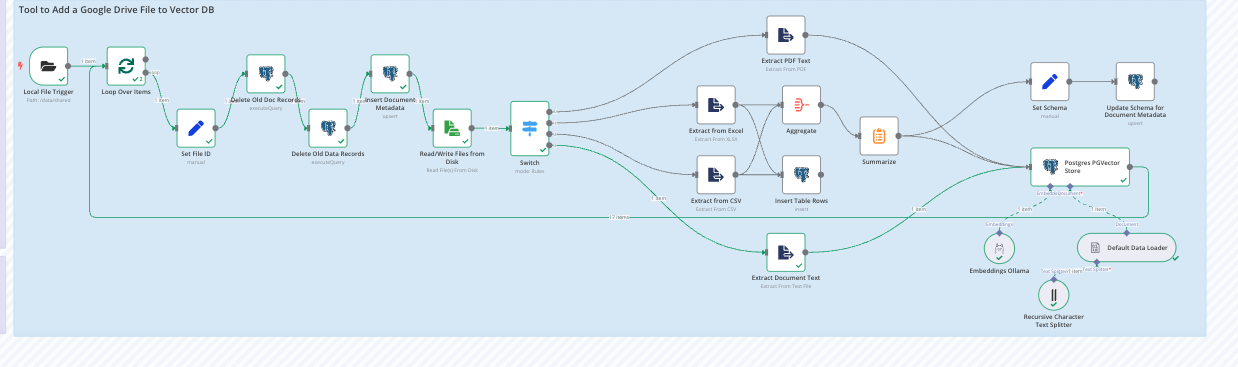This screenshot has height=367, width=1238.
Task: Open the Insert Document Metadata node
Action: point(390,74)
